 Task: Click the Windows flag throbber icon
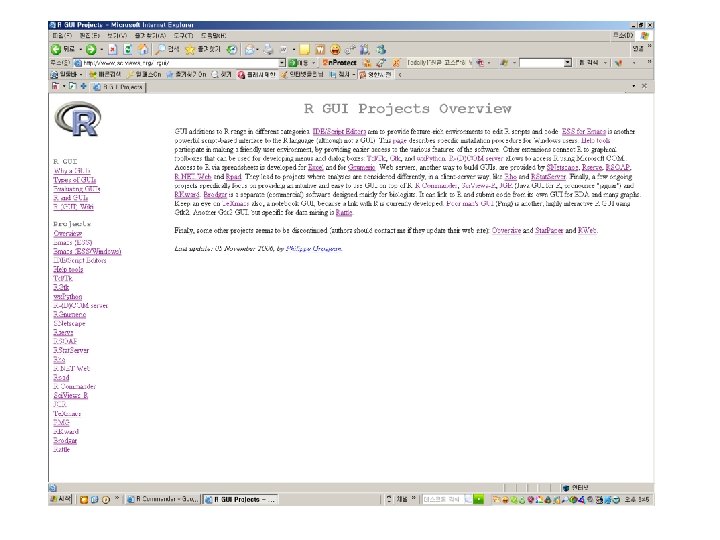(644, 35)
